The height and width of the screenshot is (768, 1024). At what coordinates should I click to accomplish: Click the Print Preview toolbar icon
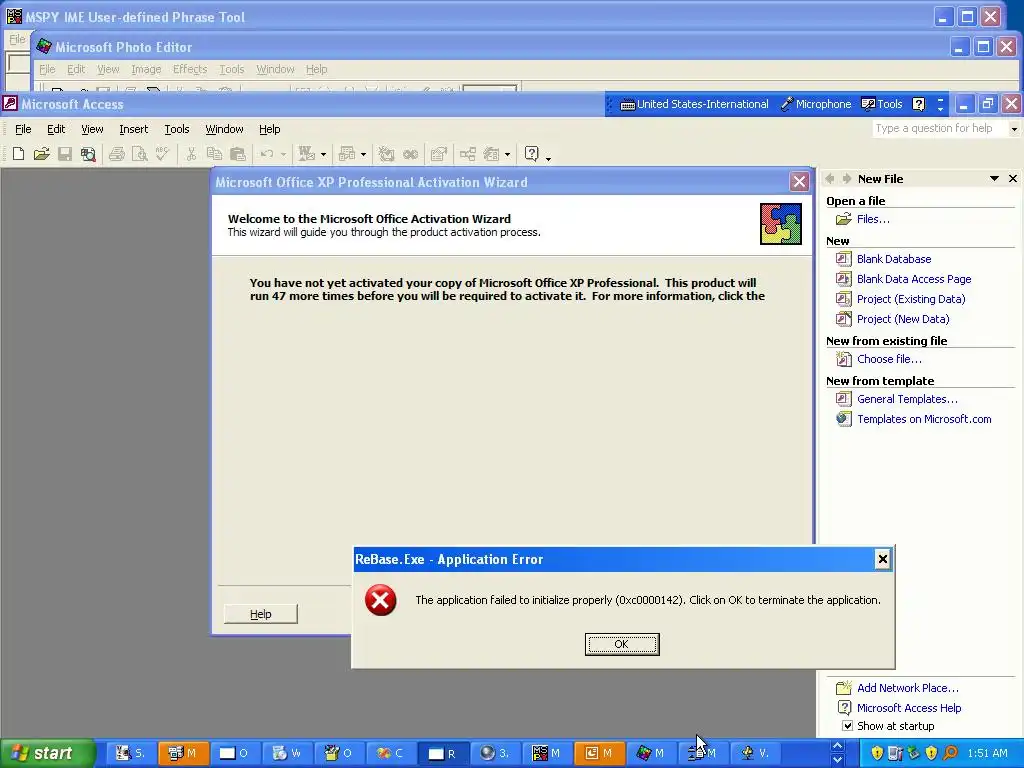[x=140, y=154]
